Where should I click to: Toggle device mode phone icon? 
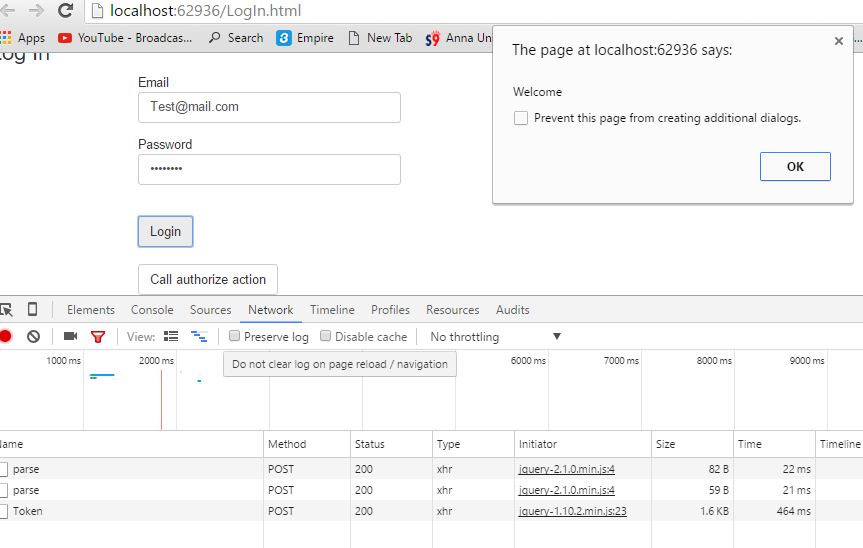pyautogui.click(x=33, y=310)
